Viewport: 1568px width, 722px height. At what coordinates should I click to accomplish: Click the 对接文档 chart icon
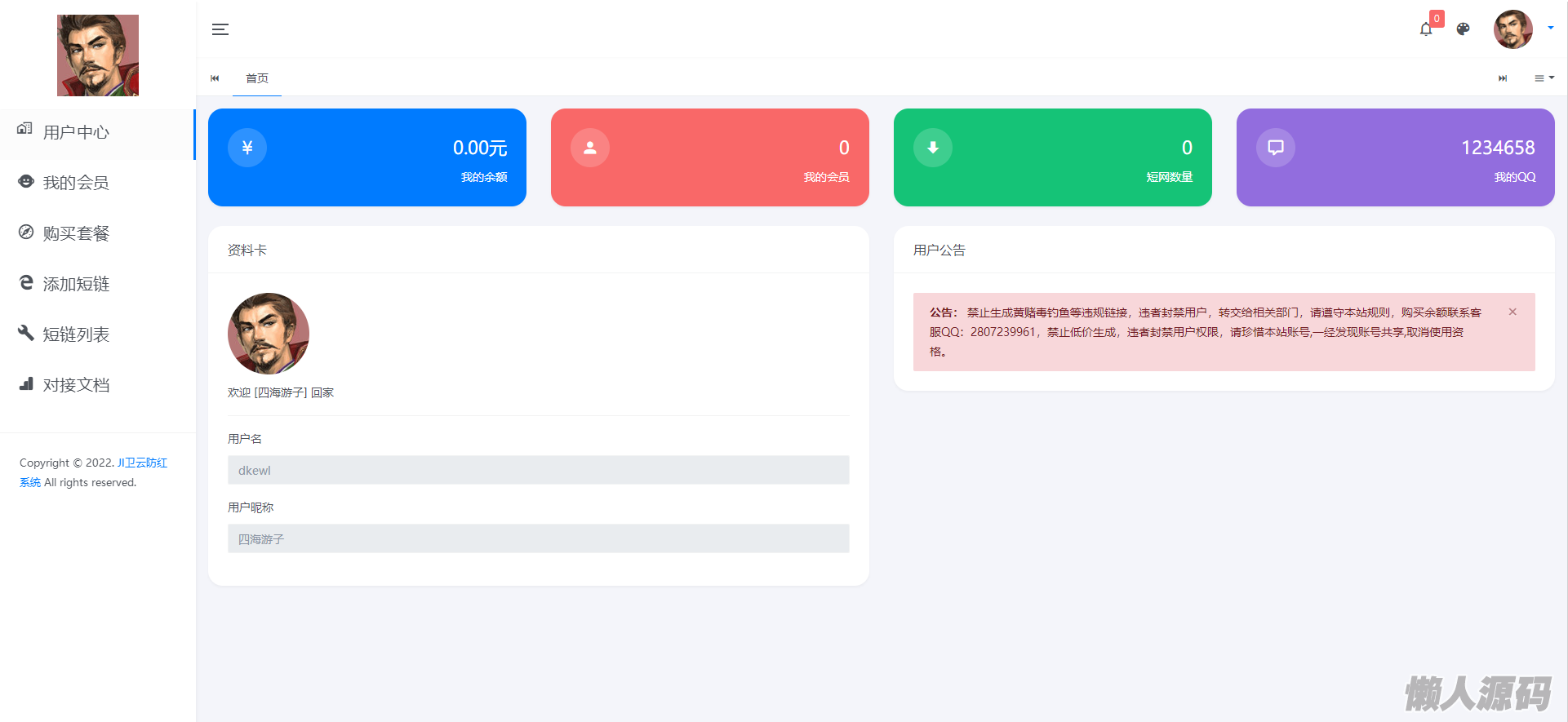pyautogui.click(x=26, y=383)
